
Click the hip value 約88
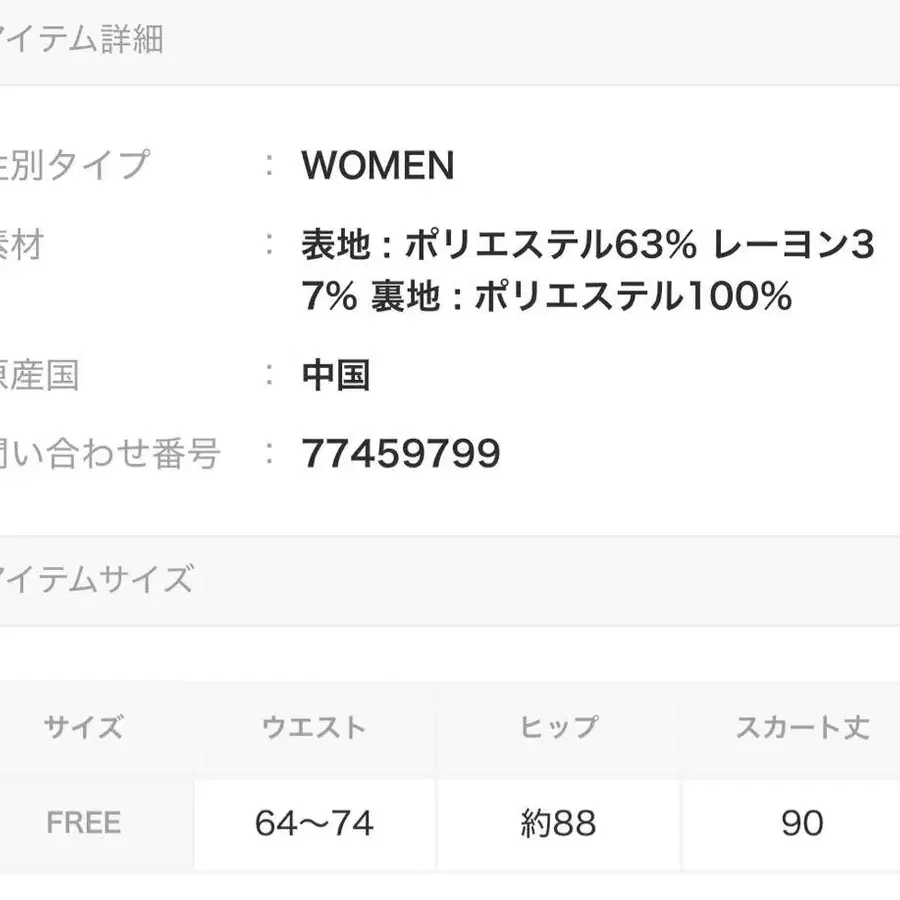pyautogui.click(x=558, y=823)
